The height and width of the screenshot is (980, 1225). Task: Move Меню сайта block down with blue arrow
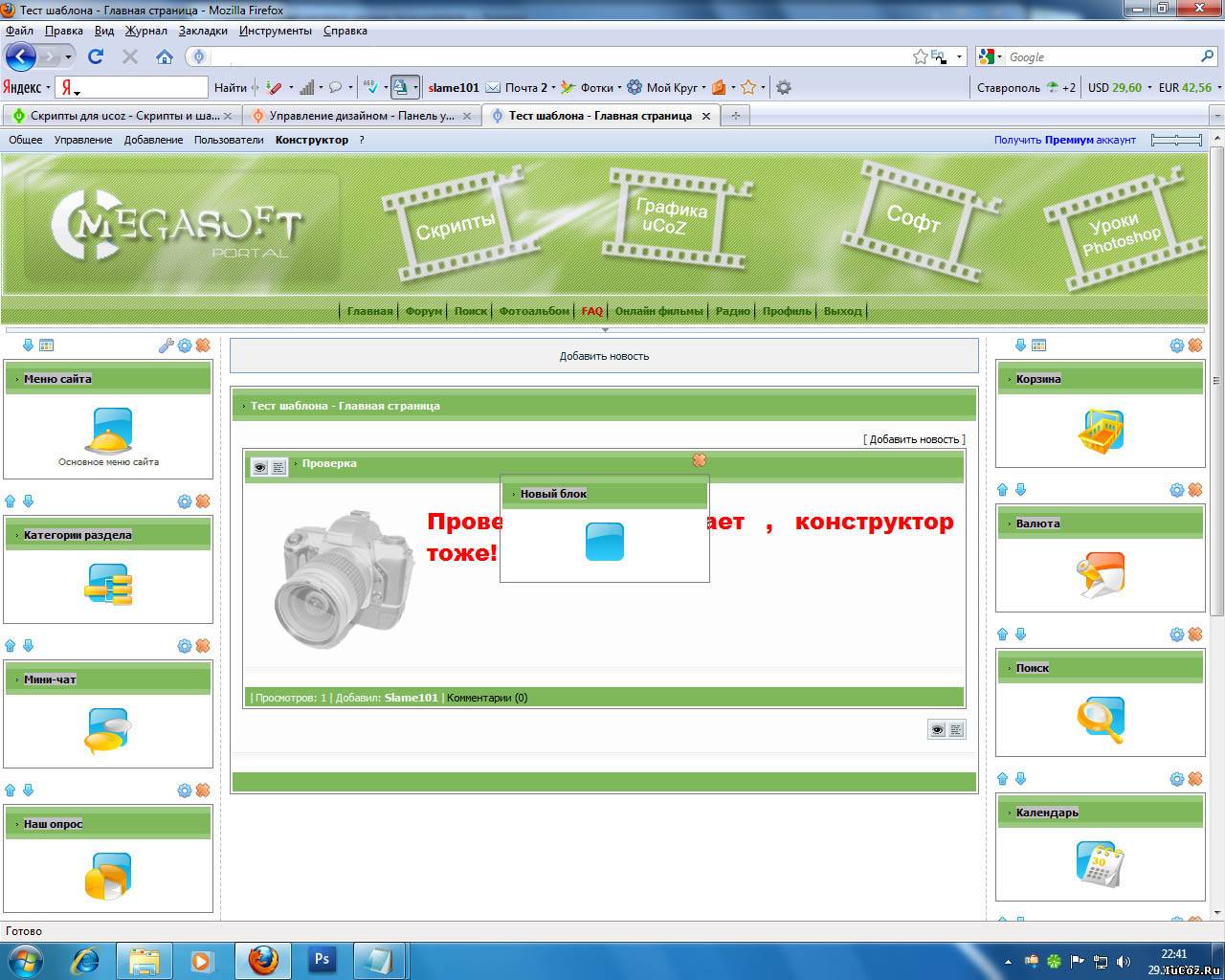pyautogui.click(x=28, y=345)
